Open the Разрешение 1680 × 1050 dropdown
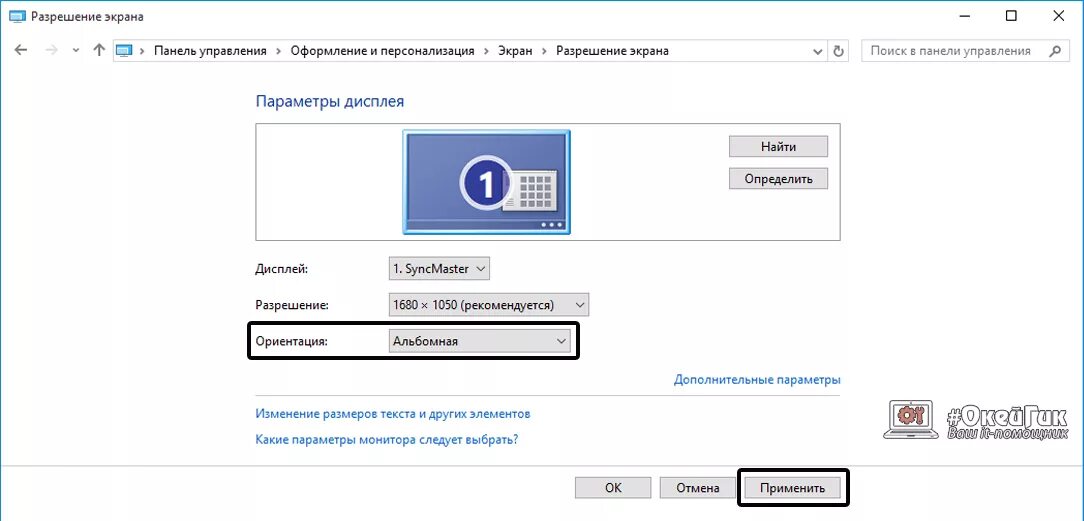1084x521 pixels. tap(489, 305)
